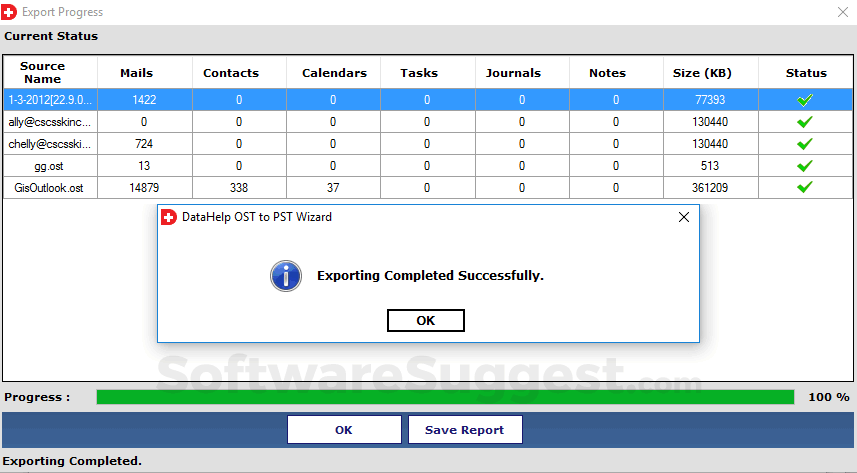Click the blue information icon in dialog
Image resolution: width=857 pixels, height=473 pixels.
286,276
